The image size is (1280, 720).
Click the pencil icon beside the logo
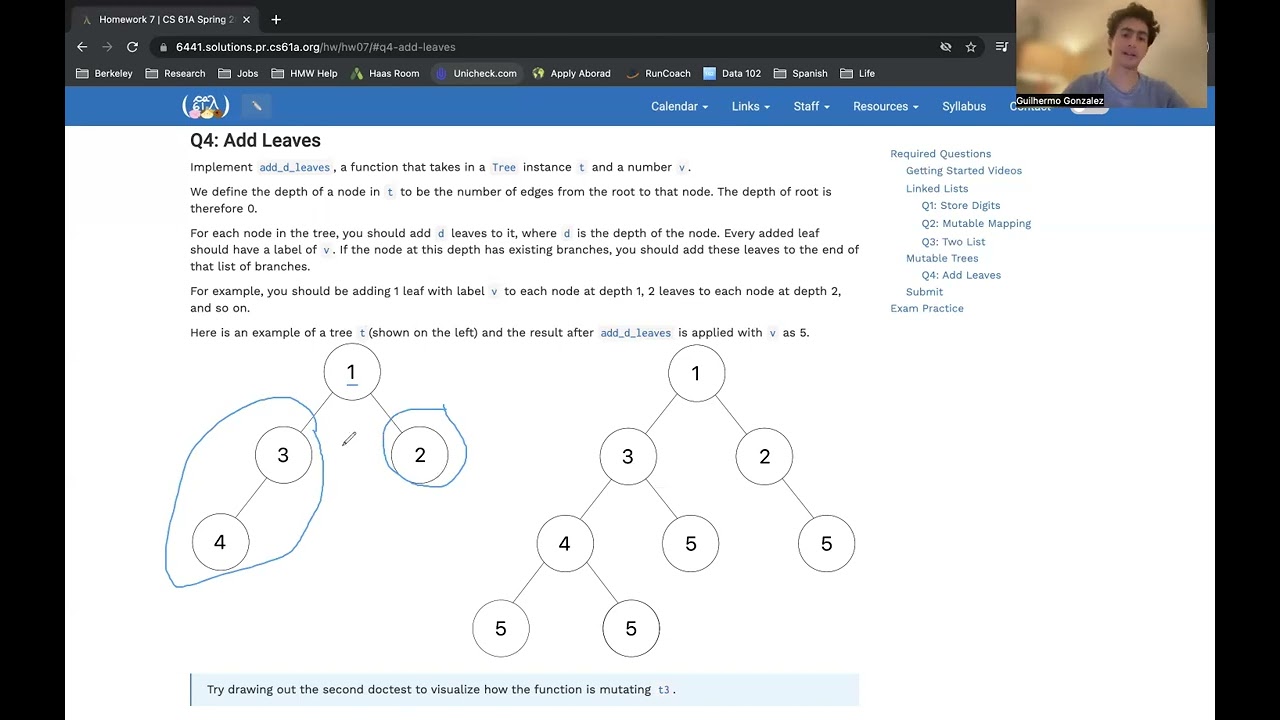point(256,105)
